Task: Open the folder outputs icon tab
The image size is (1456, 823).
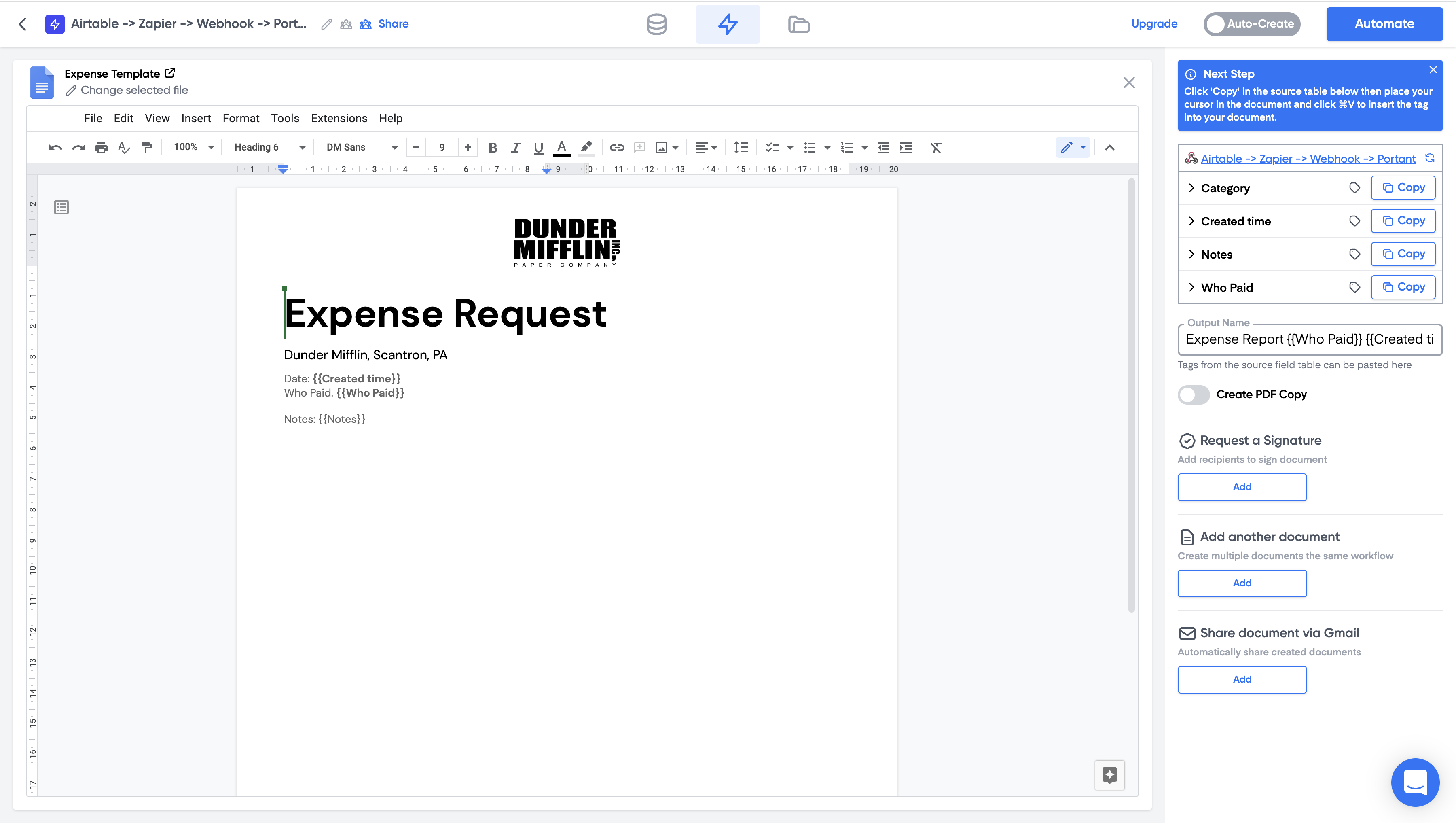Action: click(x=799, y=24)
